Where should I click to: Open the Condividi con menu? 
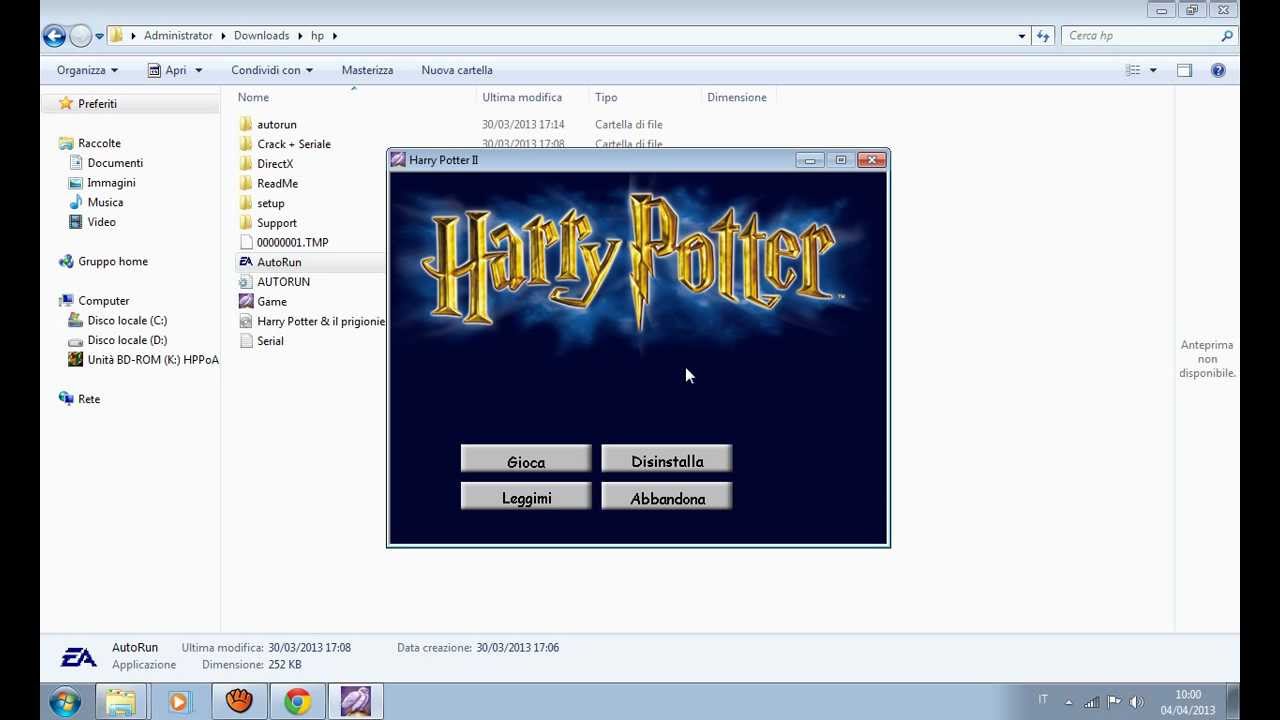tap(272, 70)
